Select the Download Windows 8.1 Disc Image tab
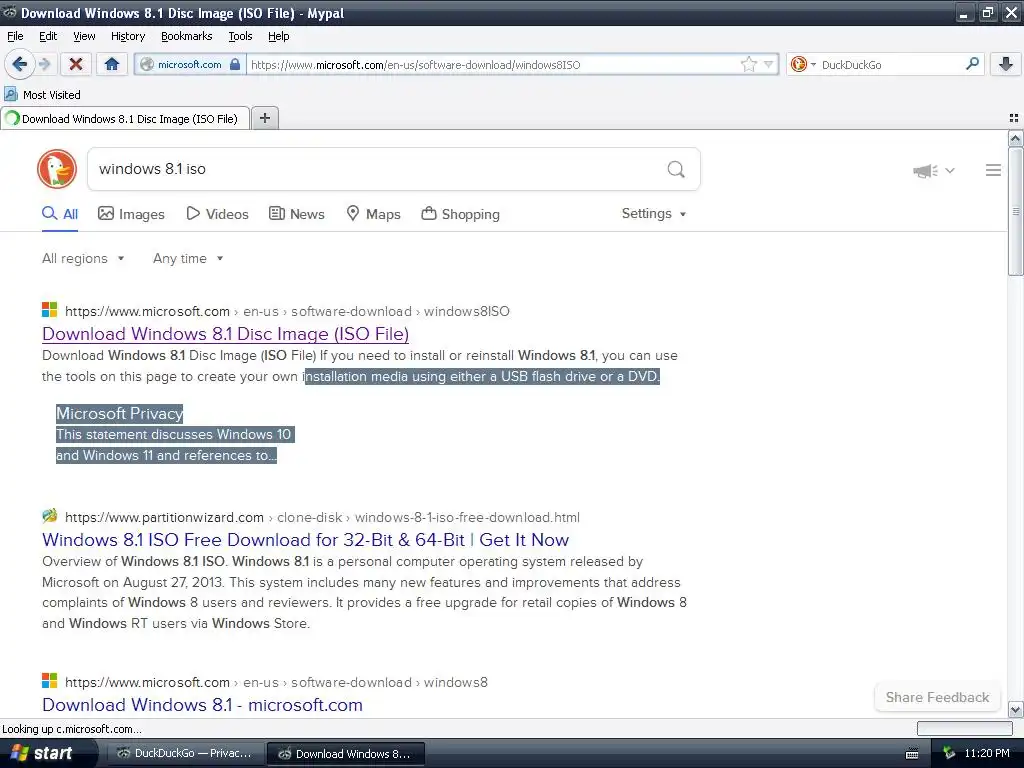Viewport: 1024px width, 768px height. click(x=125, y=118)
